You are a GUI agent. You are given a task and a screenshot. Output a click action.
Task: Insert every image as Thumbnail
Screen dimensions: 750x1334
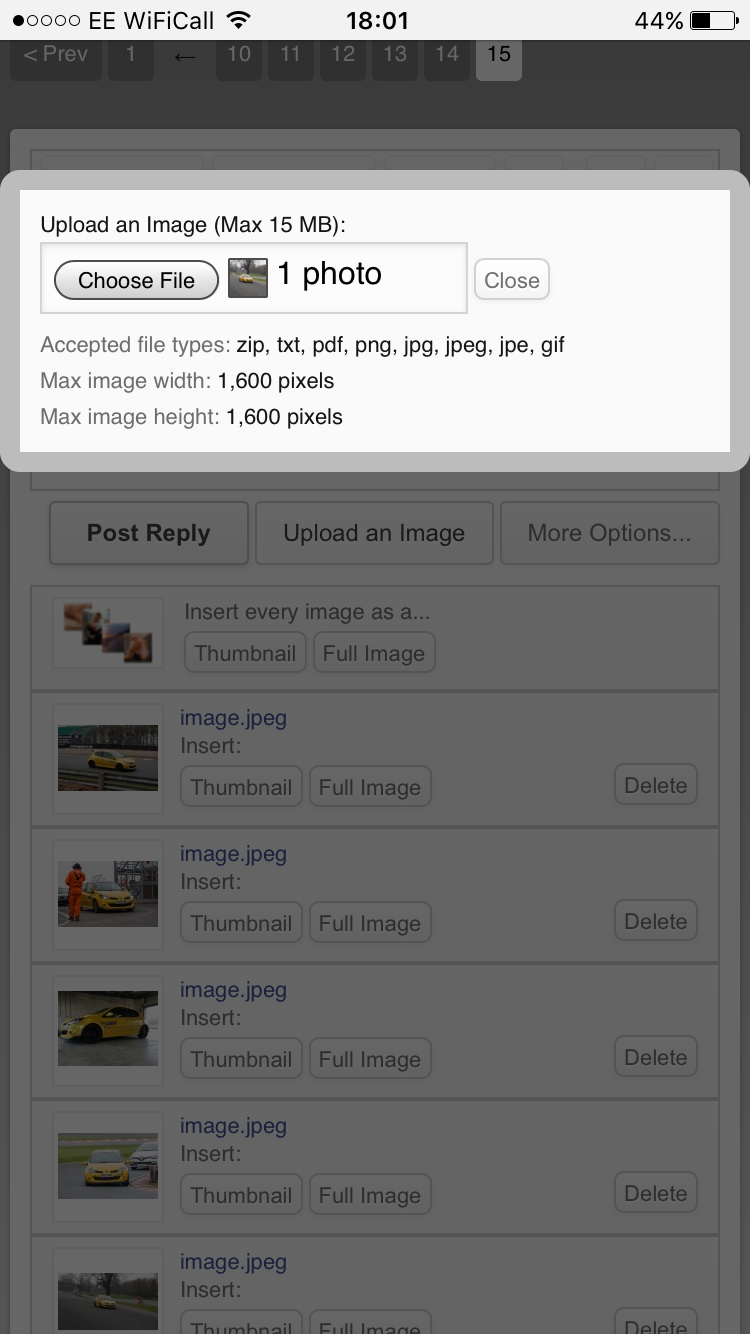point(245,653)
